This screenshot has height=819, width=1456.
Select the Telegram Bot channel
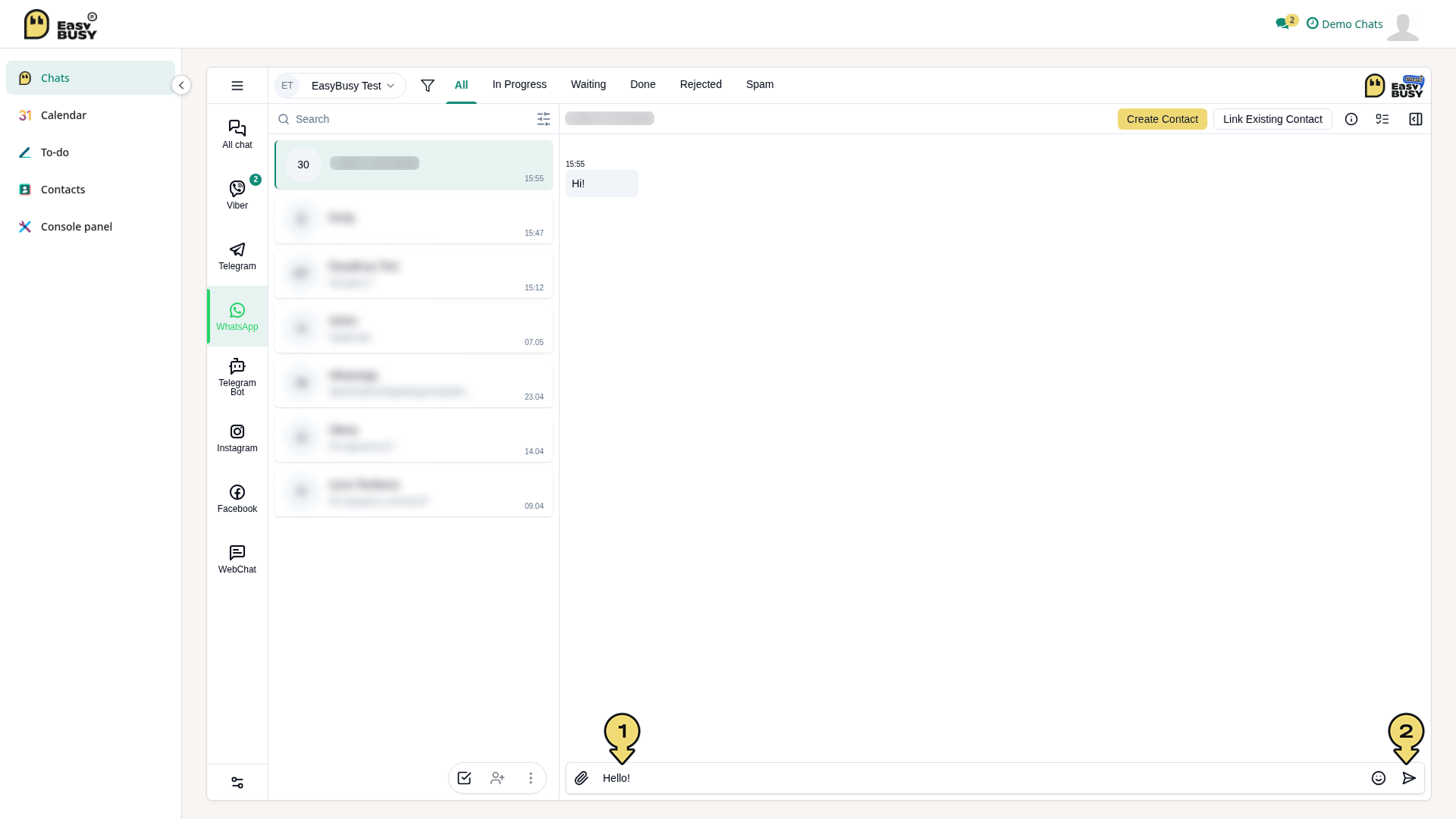[237, 377]
